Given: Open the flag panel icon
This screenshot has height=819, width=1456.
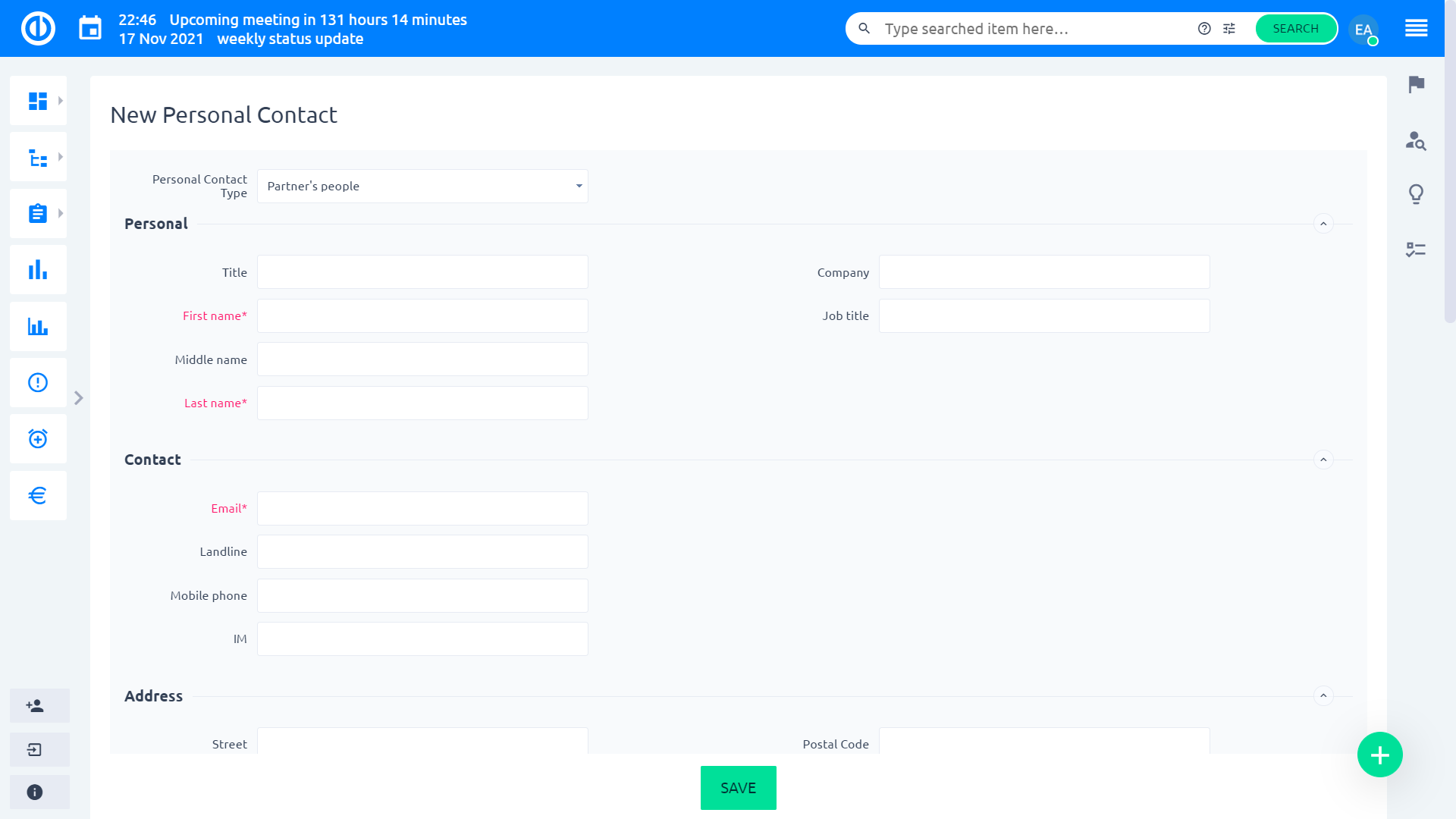Looking at the screenshot, I should (x=1416, y=84).
